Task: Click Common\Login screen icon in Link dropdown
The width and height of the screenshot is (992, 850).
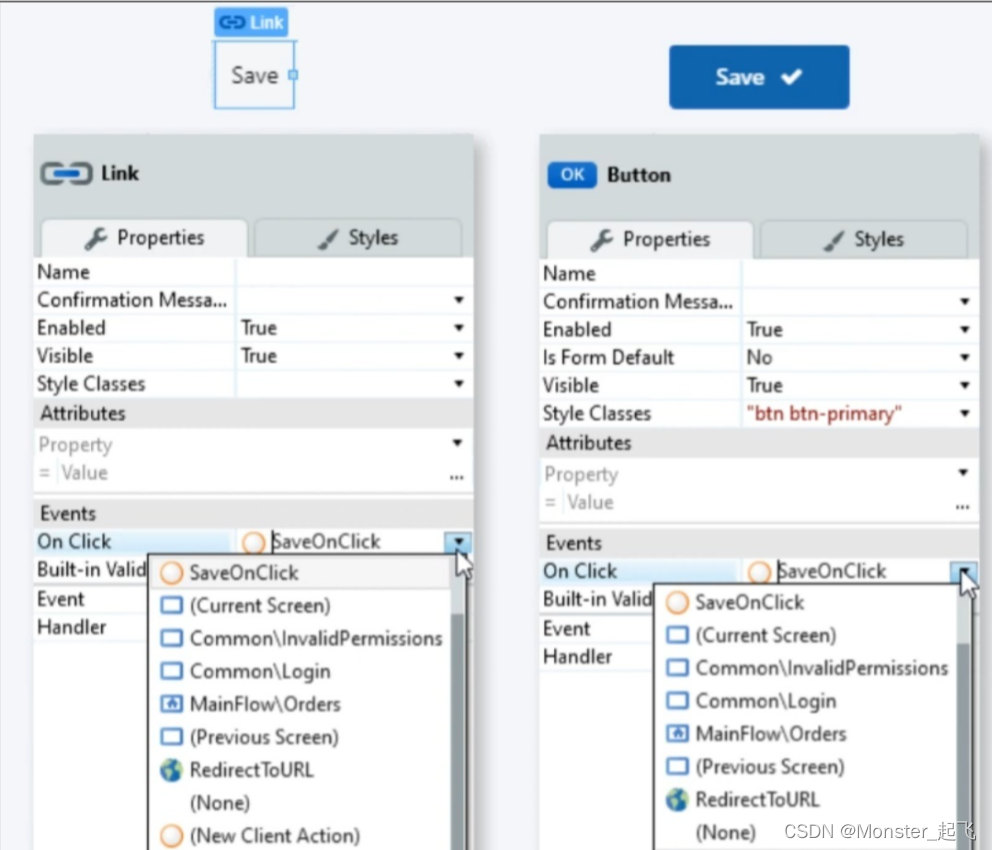Action: click(x=171, y=671)
